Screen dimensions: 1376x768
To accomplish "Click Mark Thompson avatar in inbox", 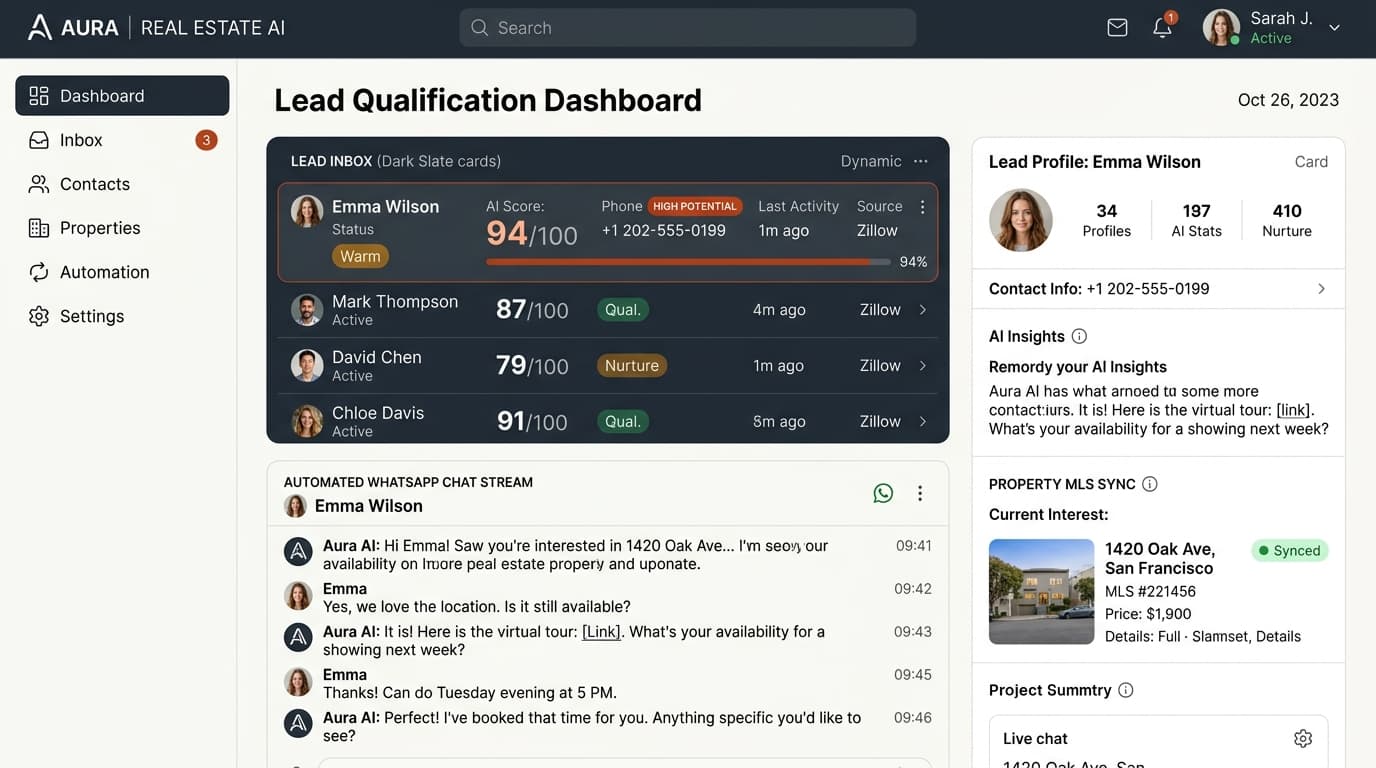I will point(307,310).
